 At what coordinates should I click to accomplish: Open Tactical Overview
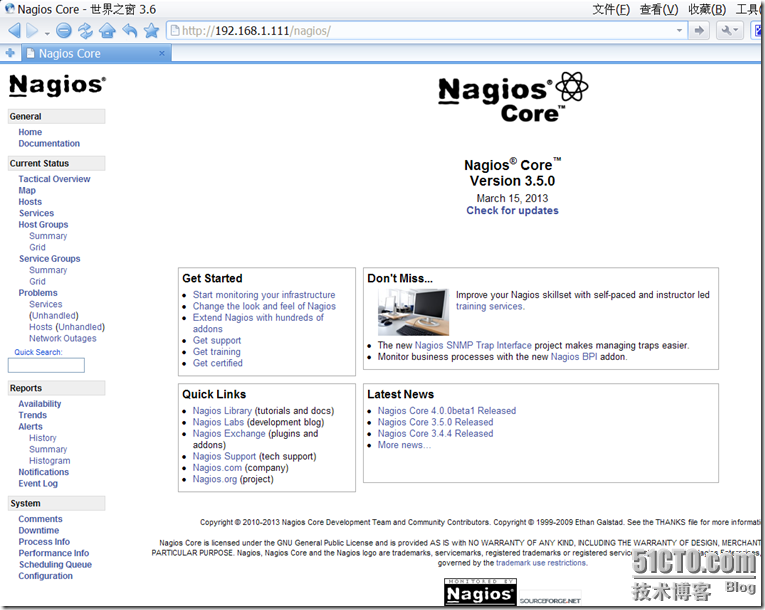[x=54, y=179]
